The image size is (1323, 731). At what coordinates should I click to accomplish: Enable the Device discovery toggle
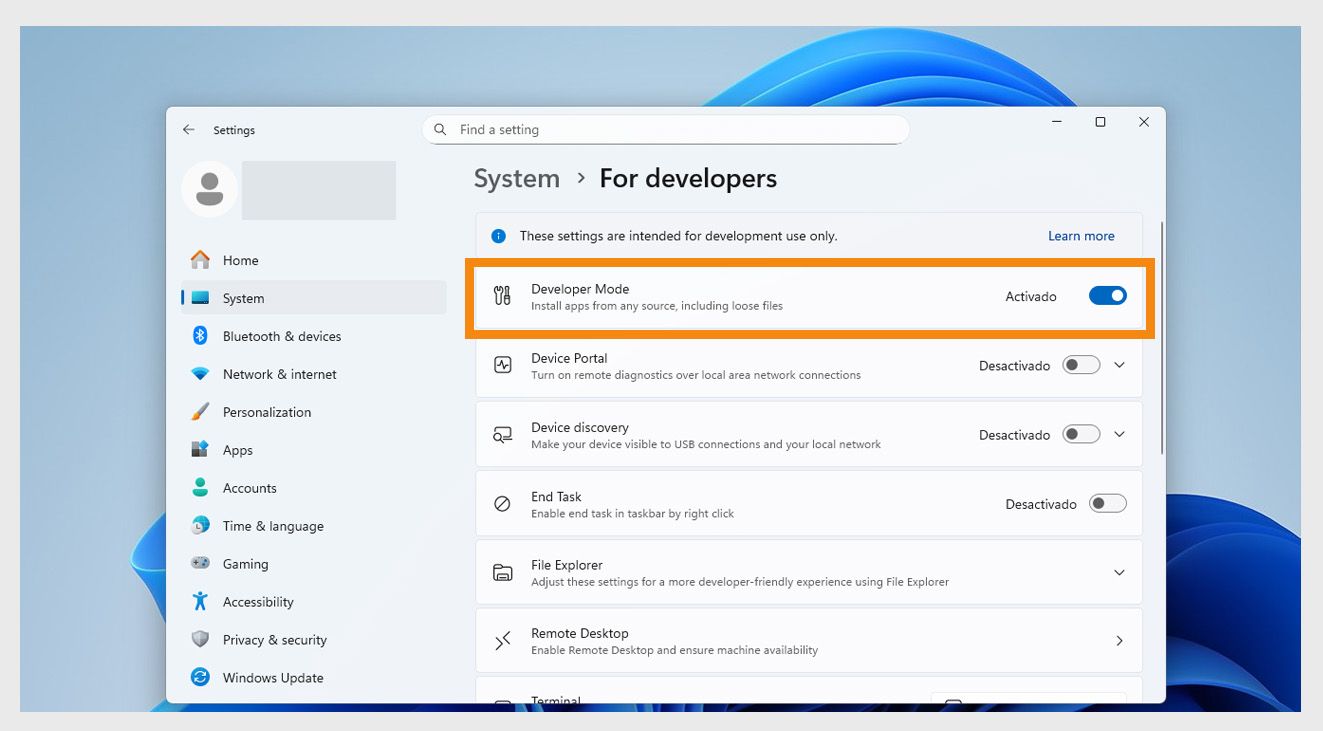pyautogui.click(x=1081, y=434)
